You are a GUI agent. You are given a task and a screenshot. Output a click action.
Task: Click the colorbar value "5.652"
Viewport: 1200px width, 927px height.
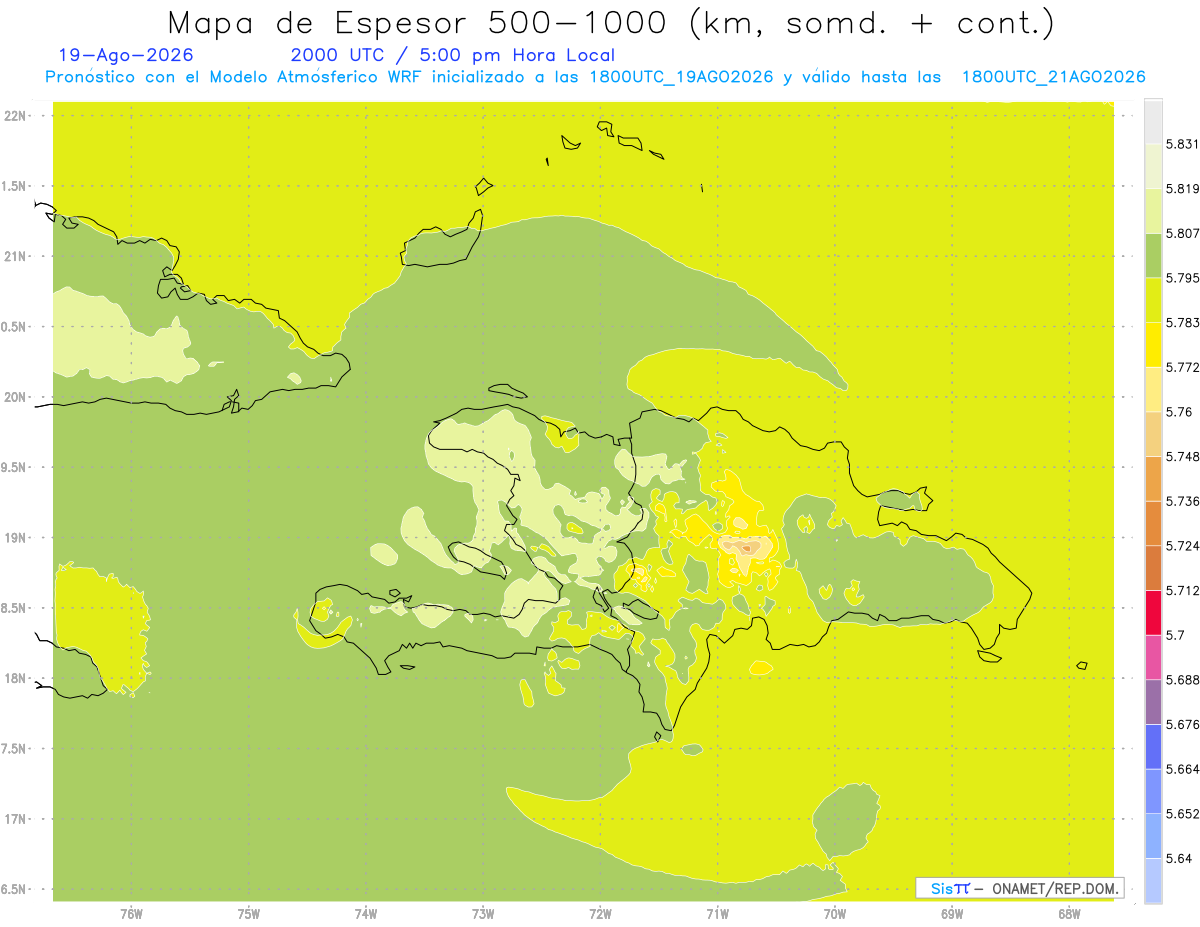pyautogui.click(x=1182, y=814)
